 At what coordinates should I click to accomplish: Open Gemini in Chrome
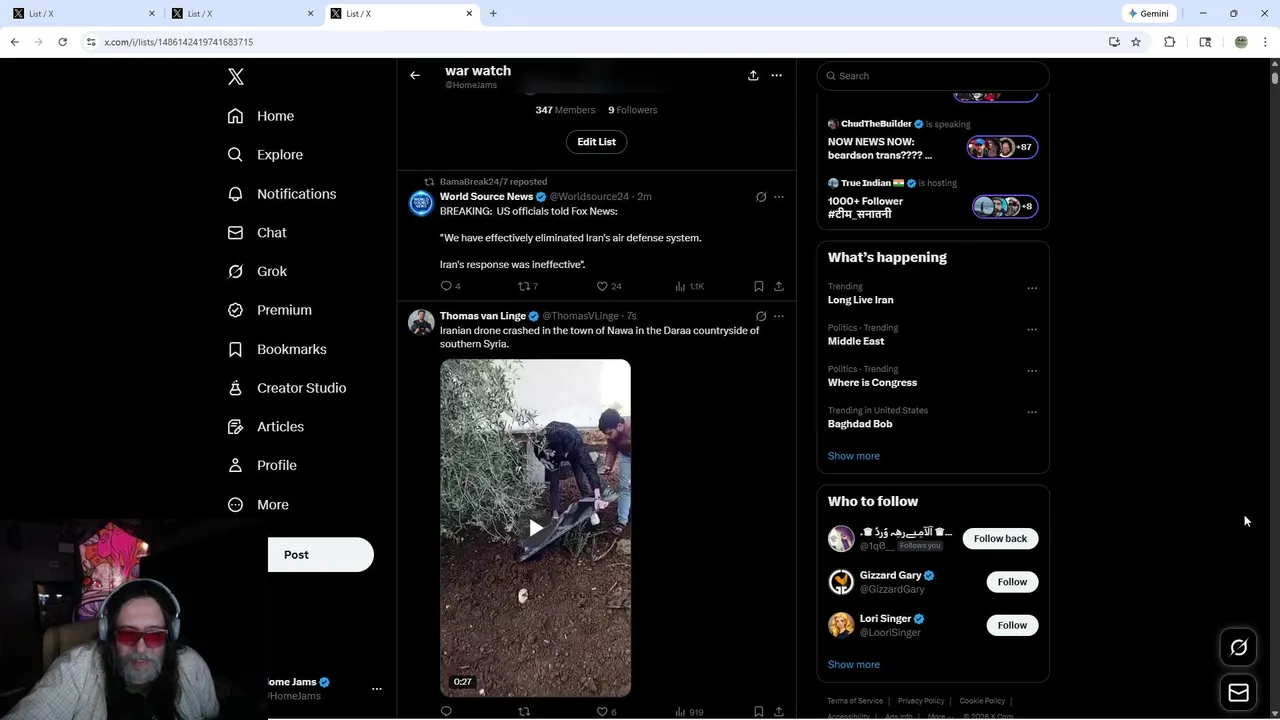click(x=1149, y=14)
